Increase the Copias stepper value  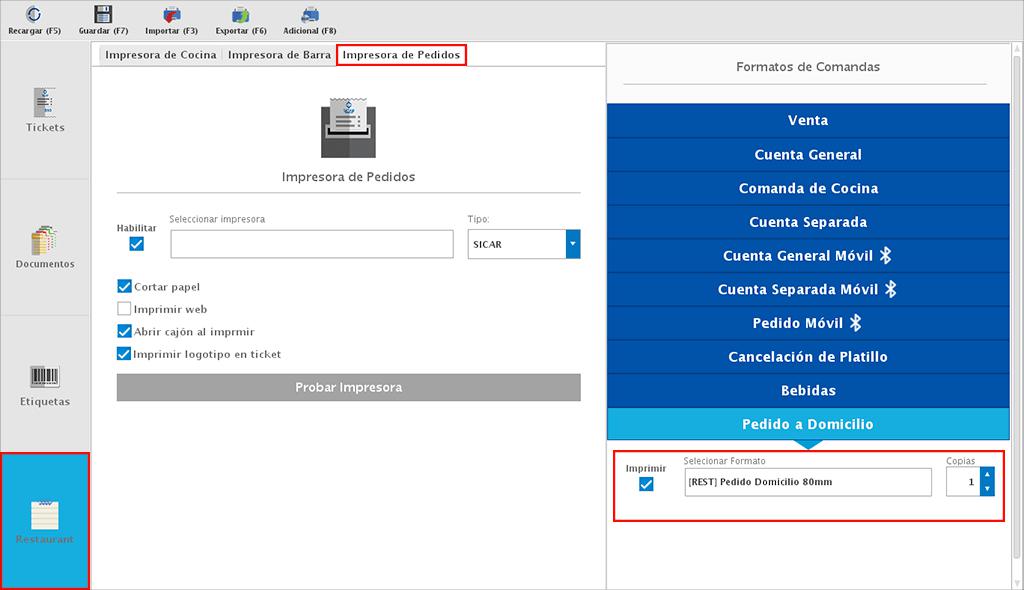[987, 476]
